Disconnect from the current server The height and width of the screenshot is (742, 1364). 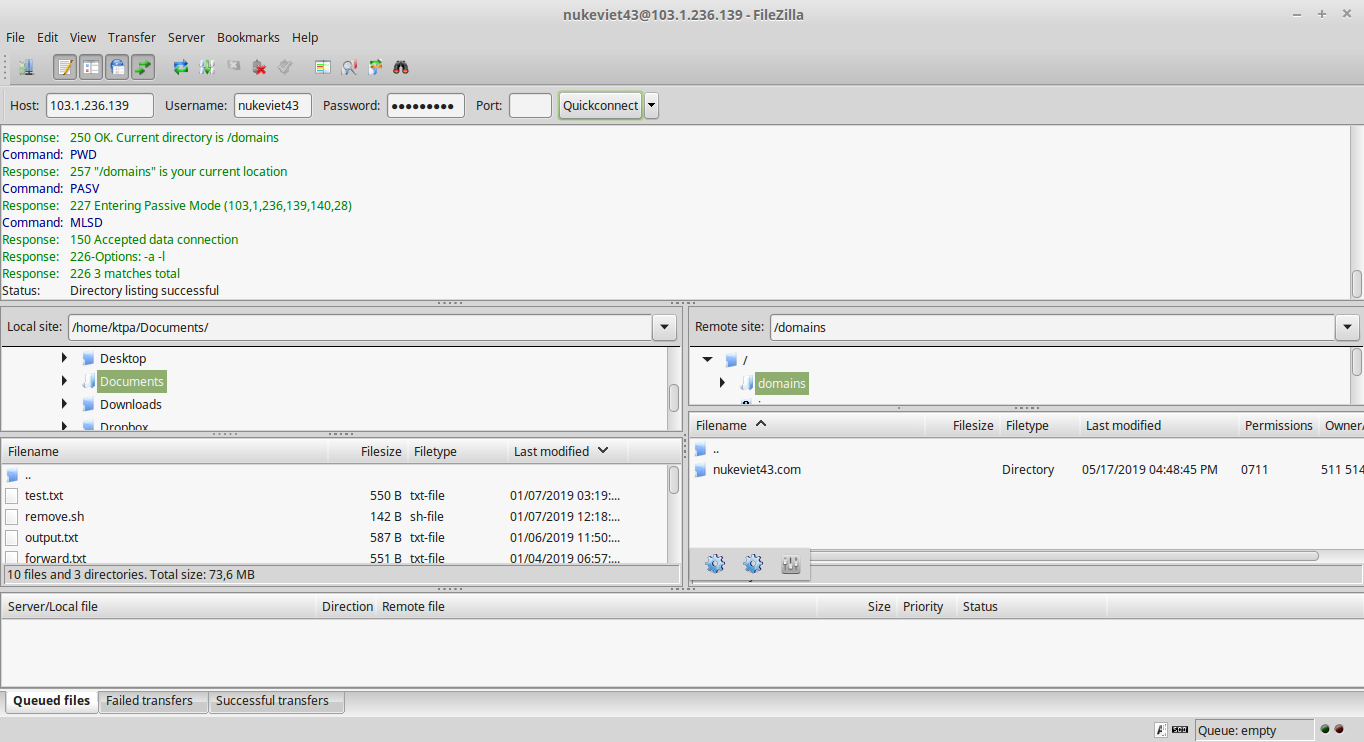tap(259, 67)
